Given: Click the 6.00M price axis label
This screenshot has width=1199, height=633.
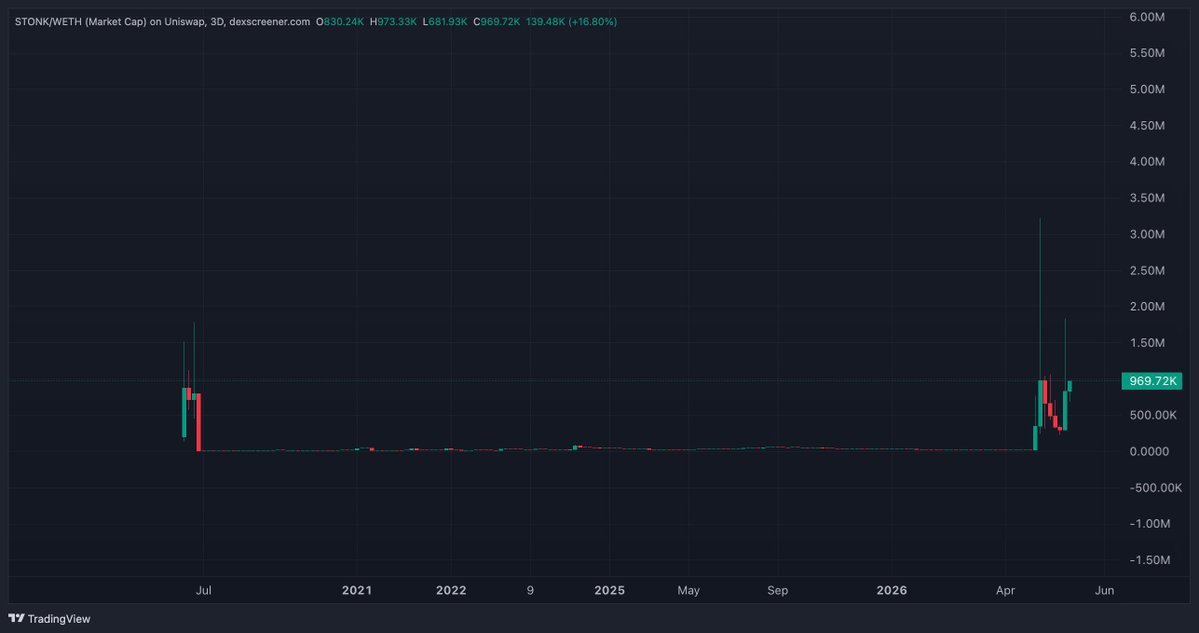Looking at the screenshot, I should point(1146,17).
